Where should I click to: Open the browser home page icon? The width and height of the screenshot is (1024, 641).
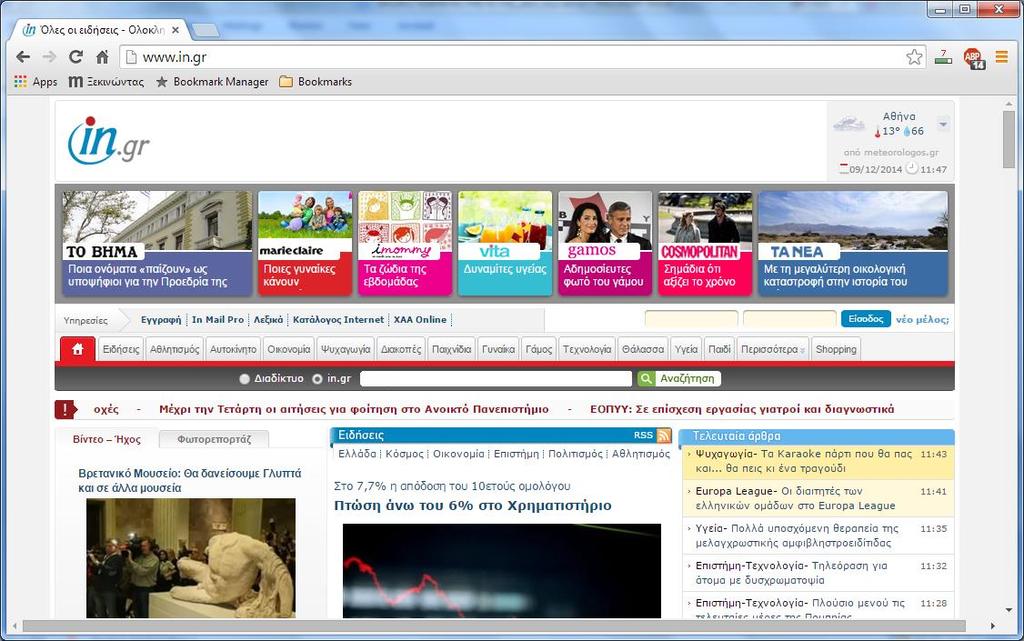coord(102,57)
